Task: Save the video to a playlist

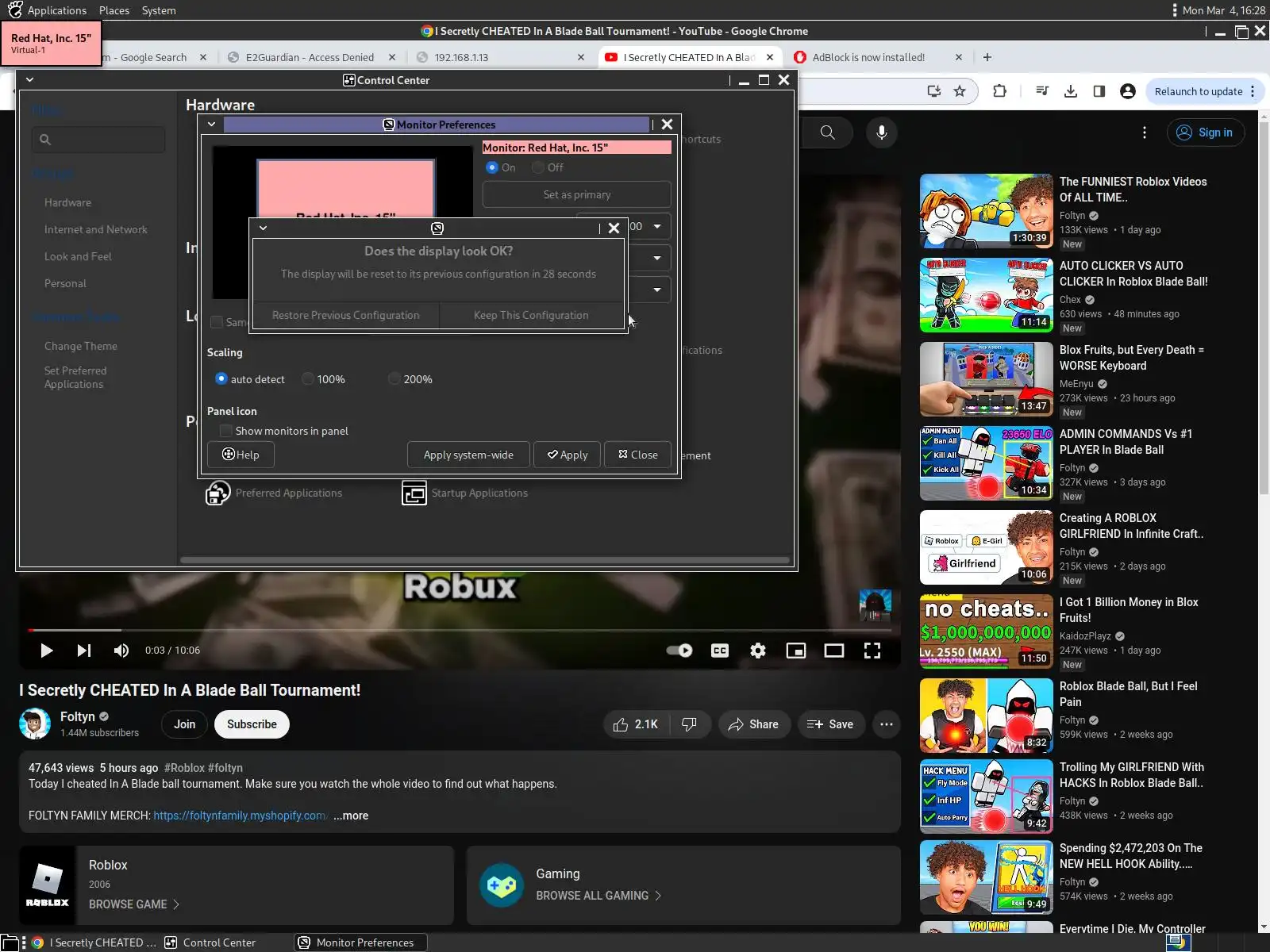Action: coord(830,724)
